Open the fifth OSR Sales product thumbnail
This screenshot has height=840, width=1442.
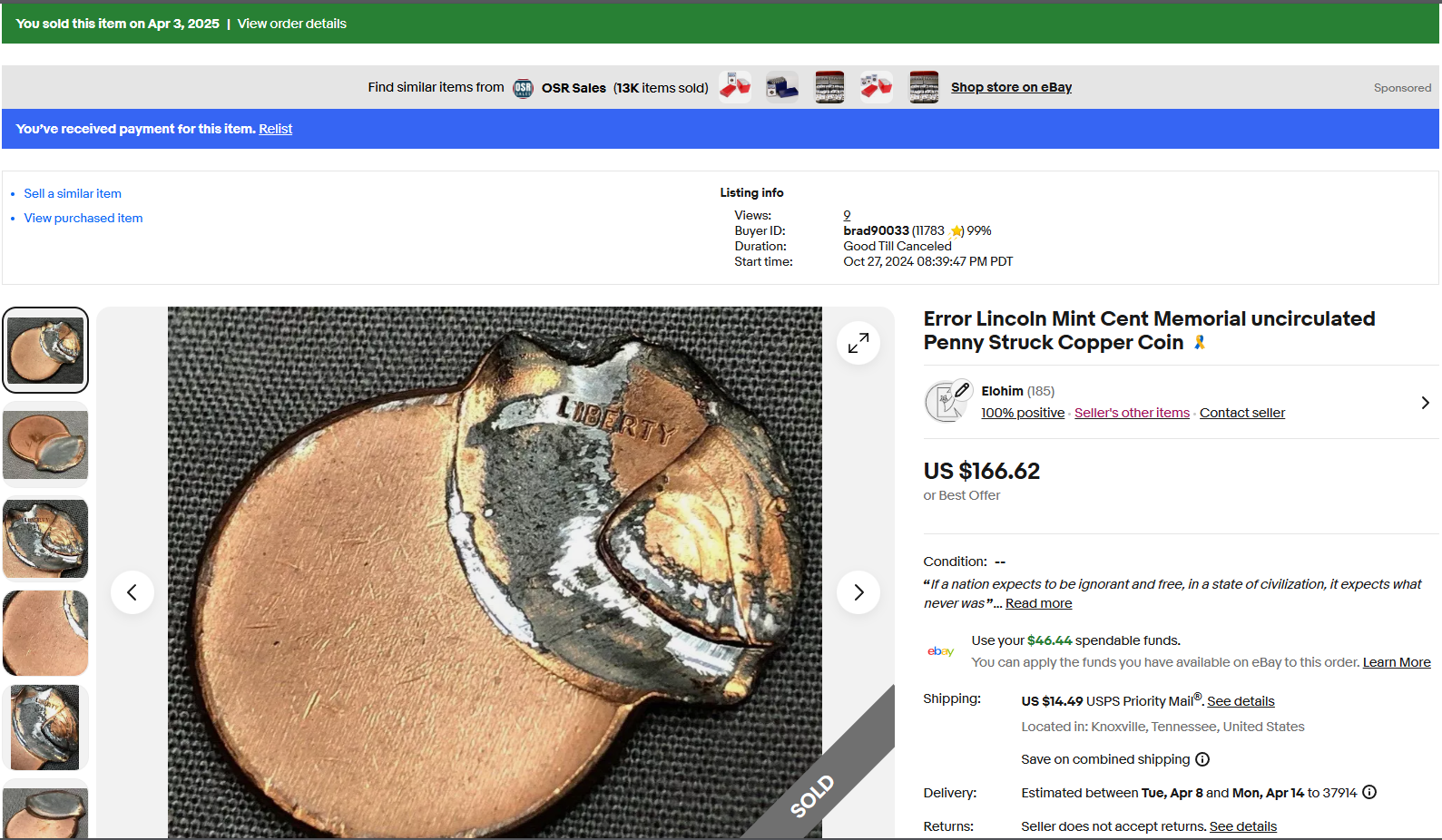coord(924,87)
